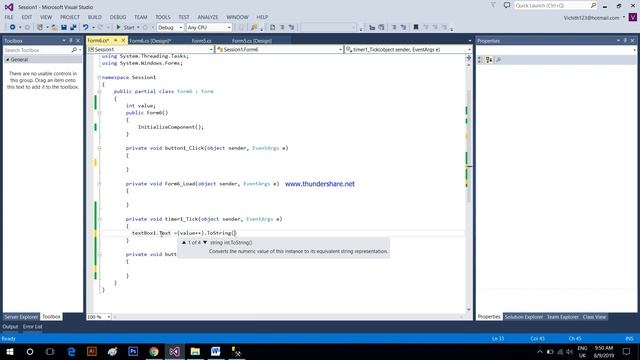
Task: Click the Open File folder icon
Action: click(54, 27)
